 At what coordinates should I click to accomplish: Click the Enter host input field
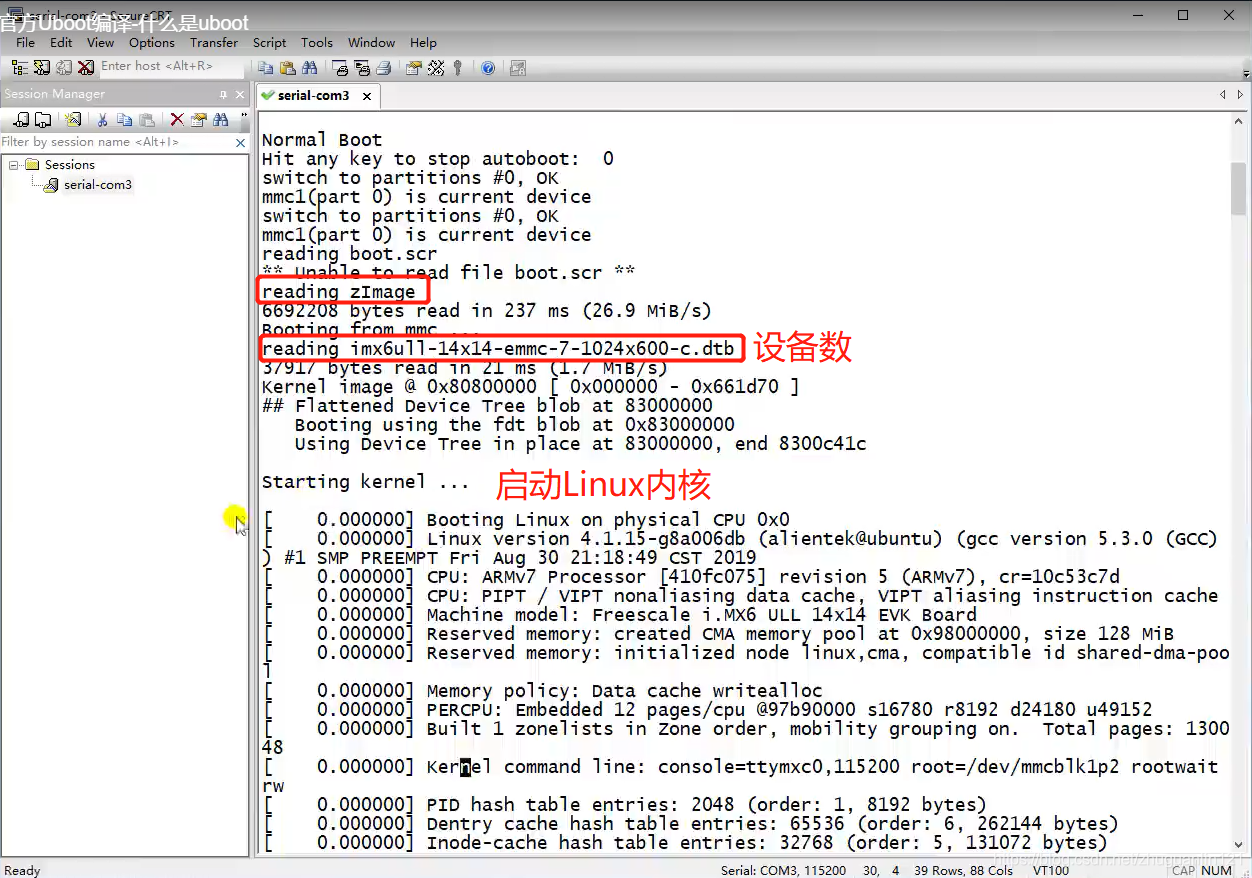tap(170, 66)
